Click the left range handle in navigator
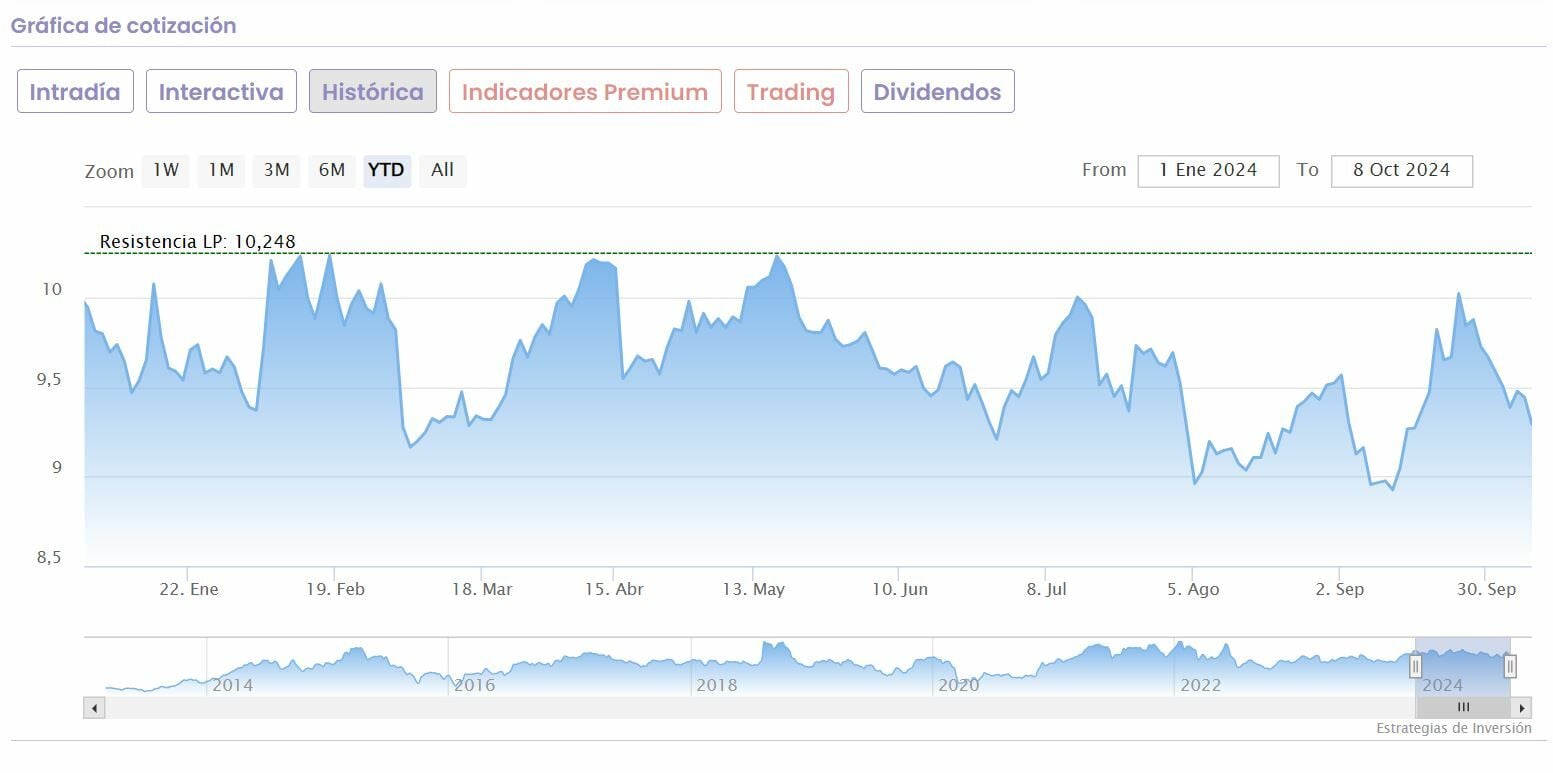1553x773 pixels. [1415, 665]
